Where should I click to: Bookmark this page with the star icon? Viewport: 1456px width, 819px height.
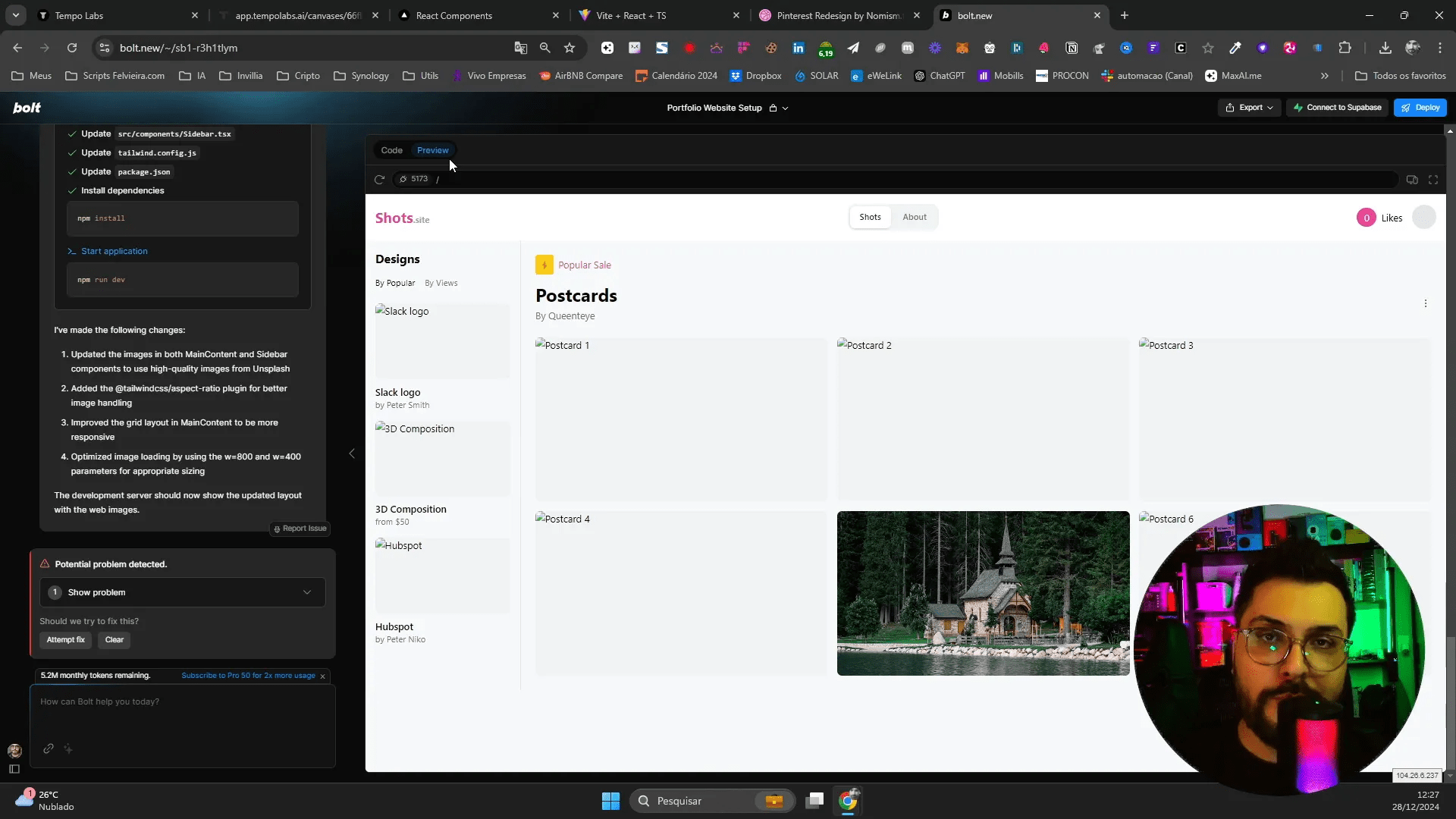point(570,48)
